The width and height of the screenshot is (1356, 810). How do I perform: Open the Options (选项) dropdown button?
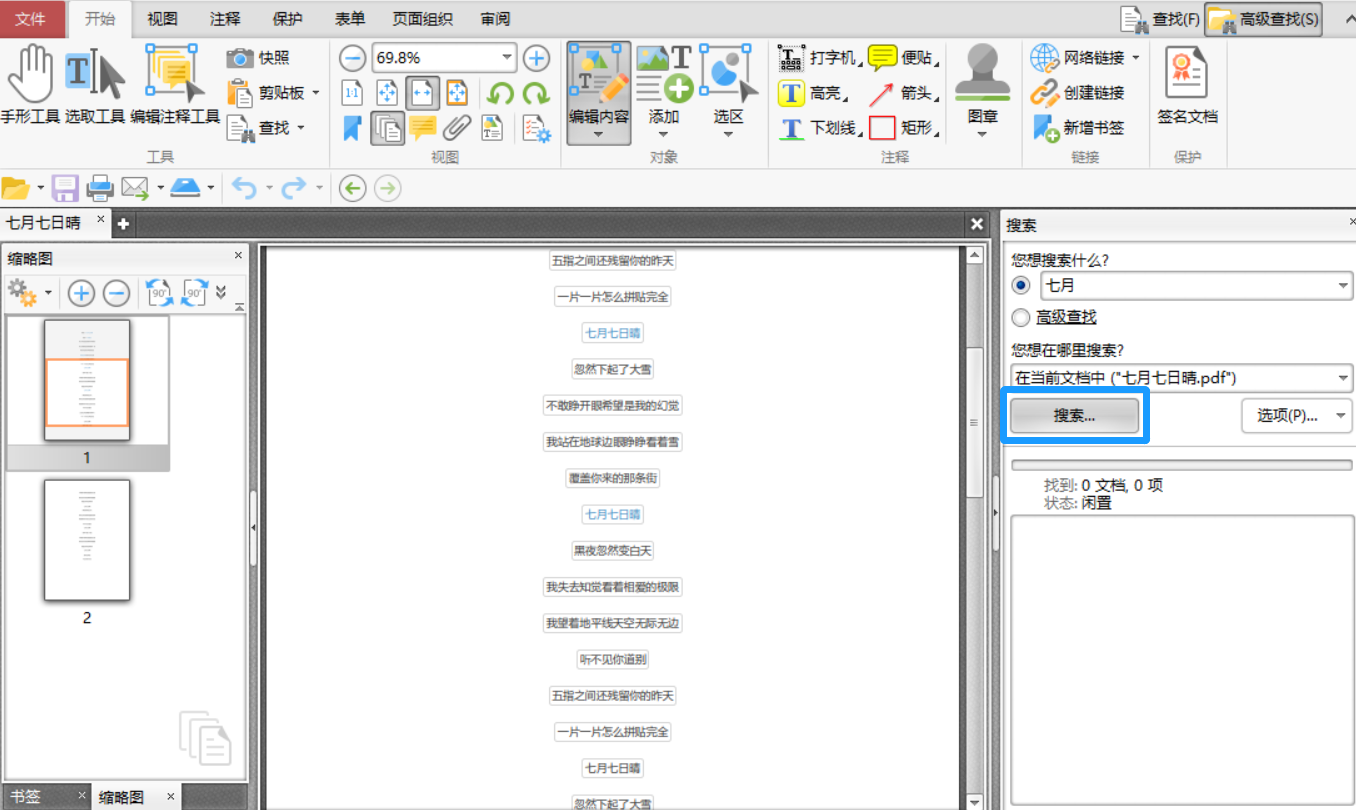point(1296,415)
